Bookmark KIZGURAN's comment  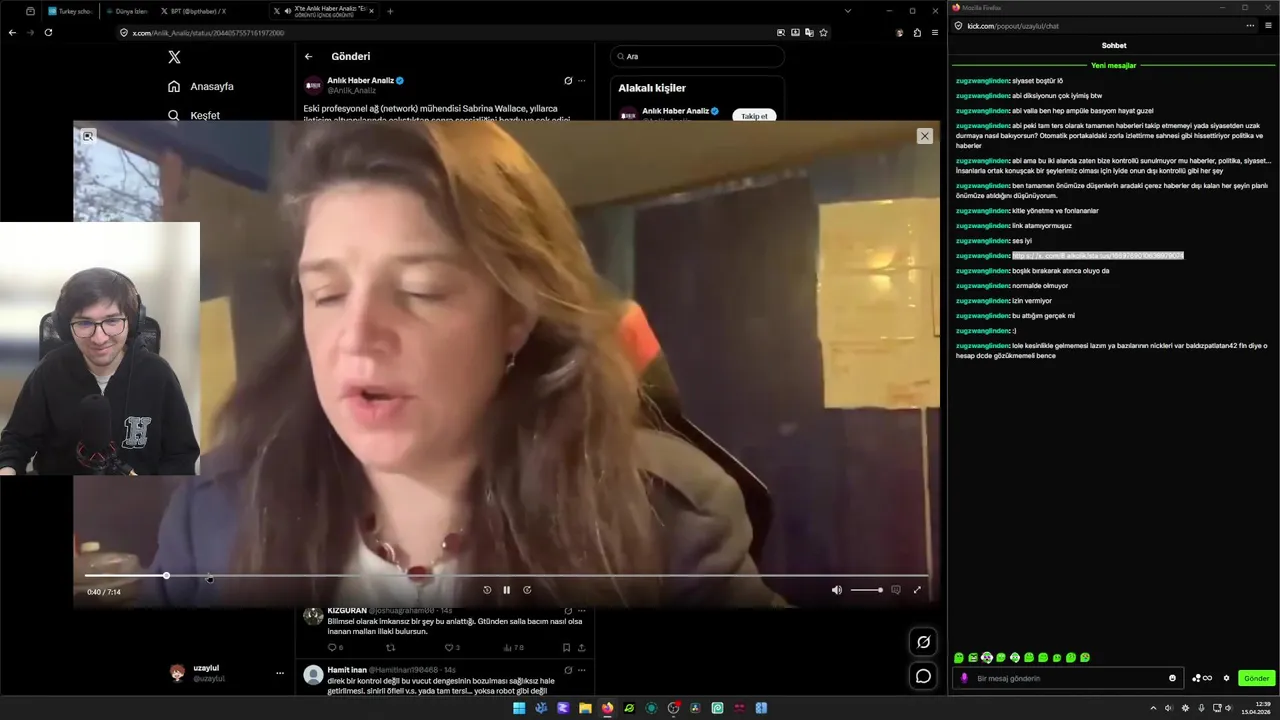(566, 647)
